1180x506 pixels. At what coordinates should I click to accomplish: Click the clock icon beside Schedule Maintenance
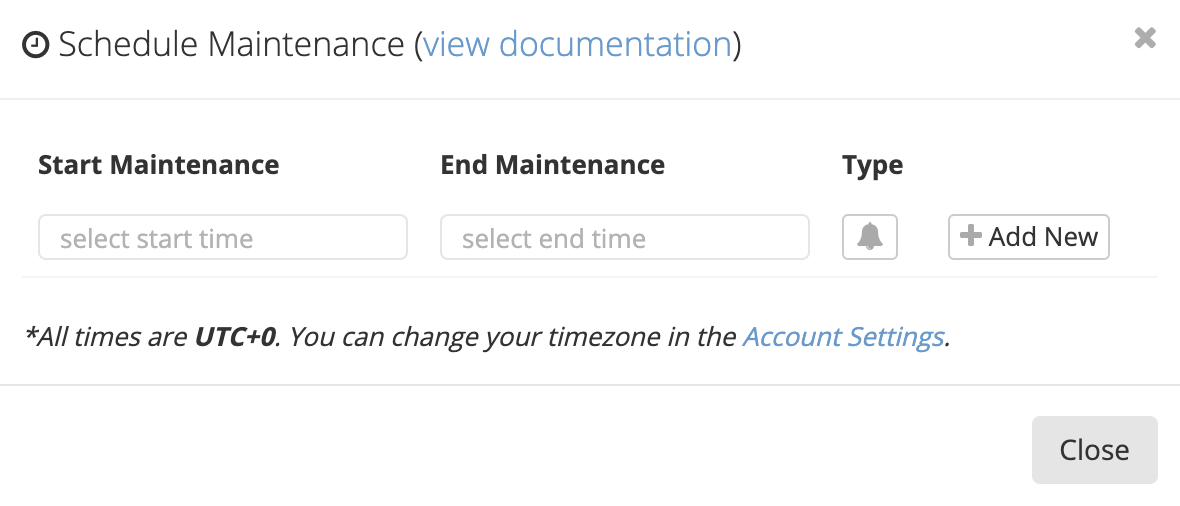(36, 45)
